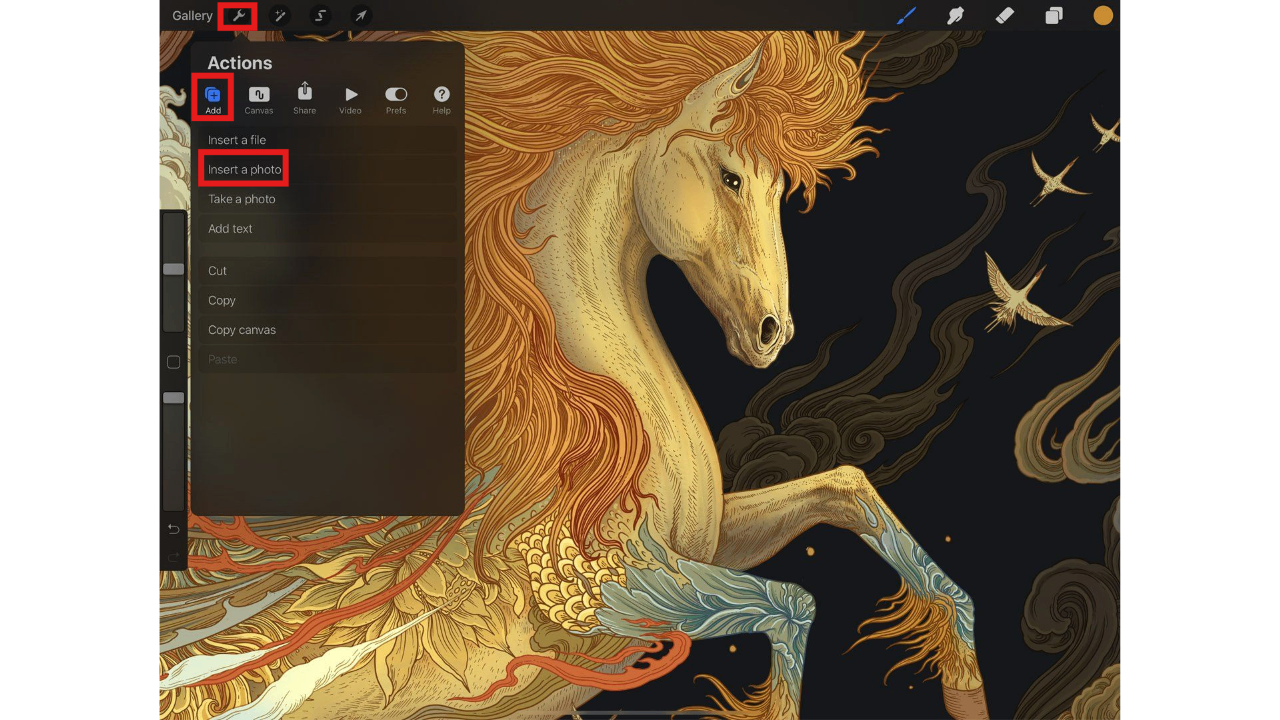Choose the Paint brush tool
Viewport: 1280px width, 720px height.
(x=905, y=15)
